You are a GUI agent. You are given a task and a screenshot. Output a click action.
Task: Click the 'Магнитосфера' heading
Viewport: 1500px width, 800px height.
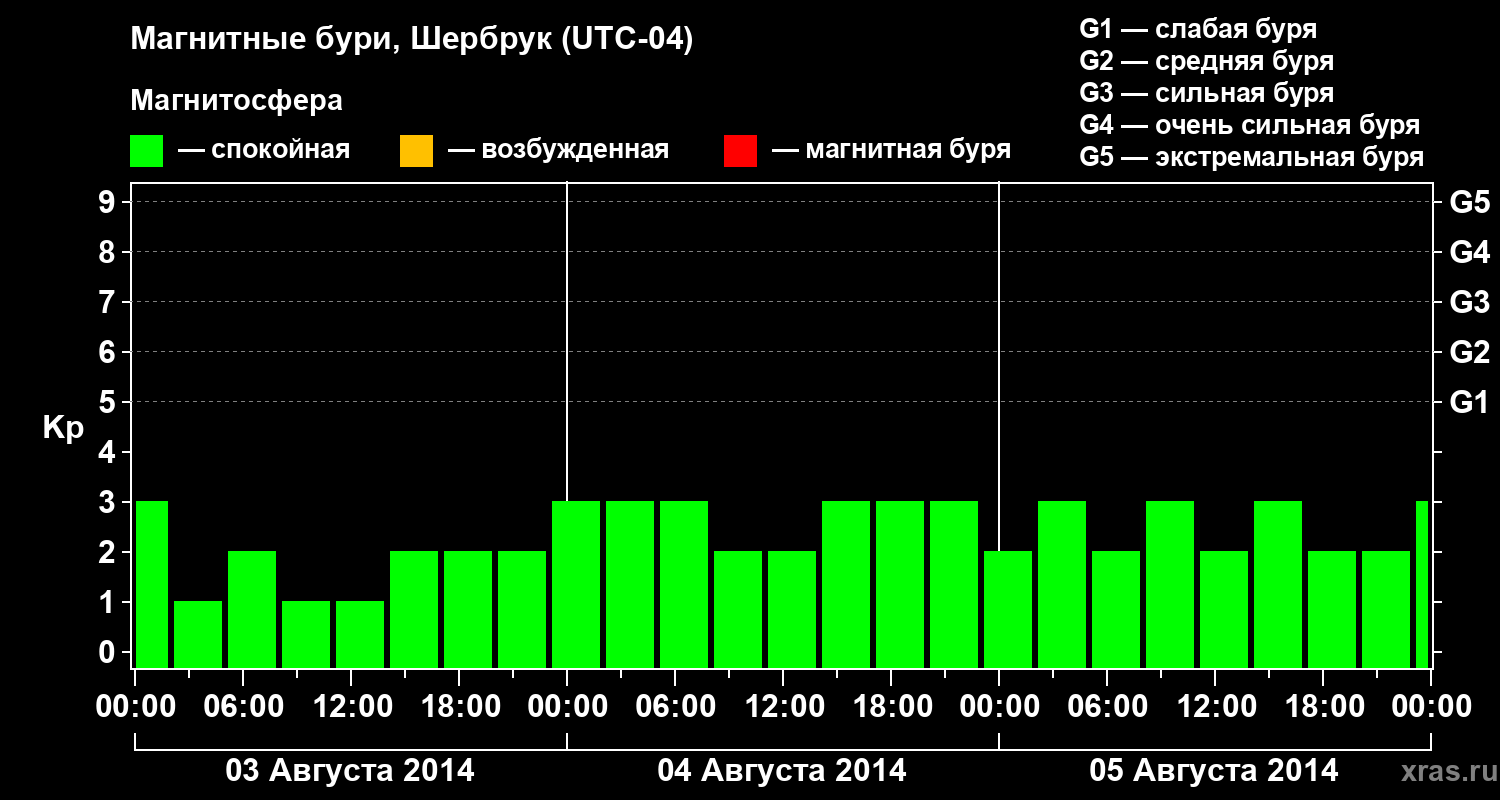pos(237,101)
